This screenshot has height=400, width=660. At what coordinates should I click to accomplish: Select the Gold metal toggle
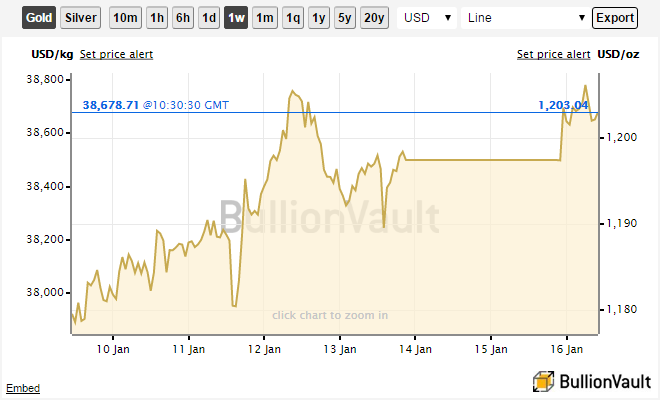click(x=39, y=18)
